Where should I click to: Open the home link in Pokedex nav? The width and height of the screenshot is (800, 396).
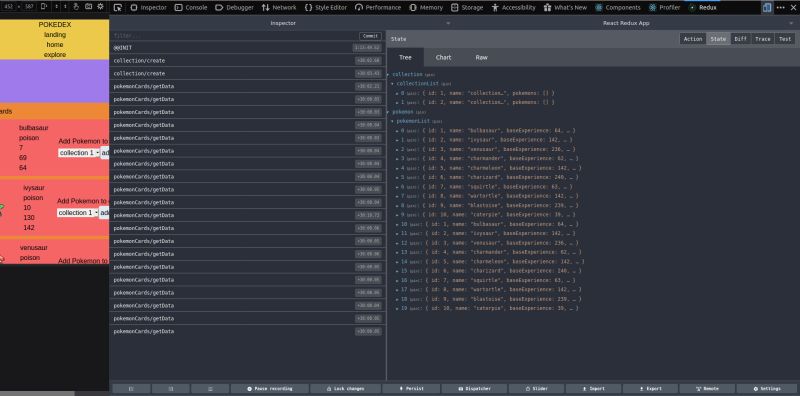pyautogui.click(x=55, y=44)
